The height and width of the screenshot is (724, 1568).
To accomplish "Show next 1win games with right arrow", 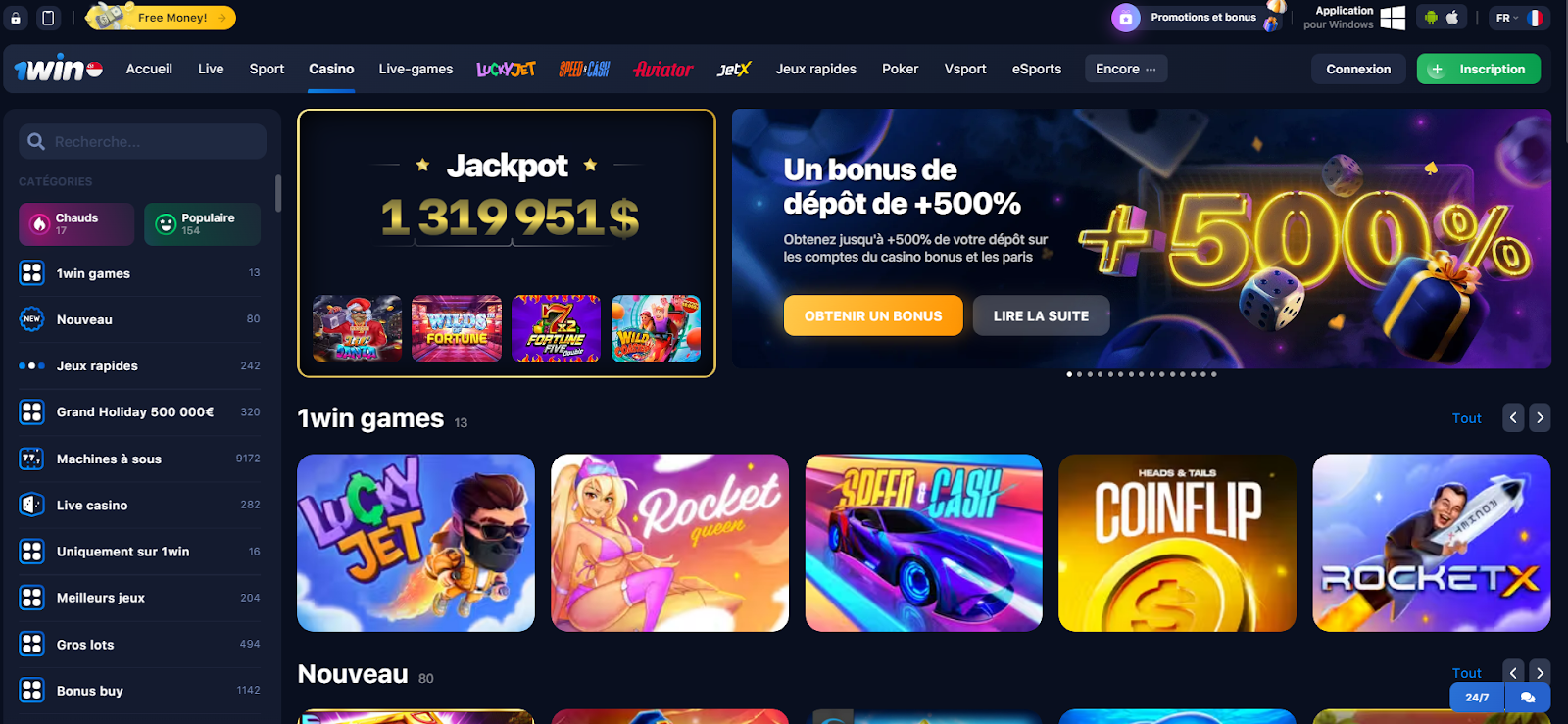I will tap(1540, 417).
